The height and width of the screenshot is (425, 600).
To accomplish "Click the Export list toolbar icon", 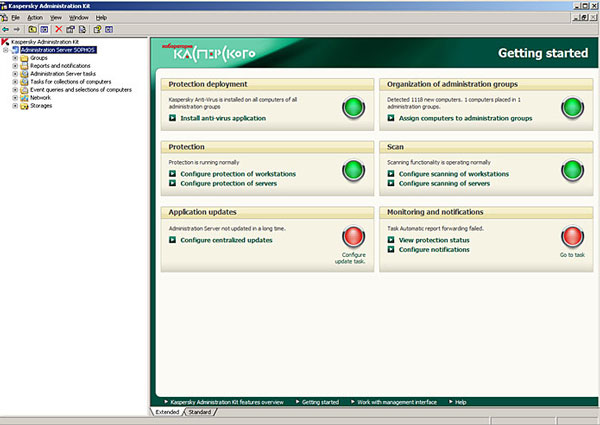I will pyautogui.click(x=82, y=29).
